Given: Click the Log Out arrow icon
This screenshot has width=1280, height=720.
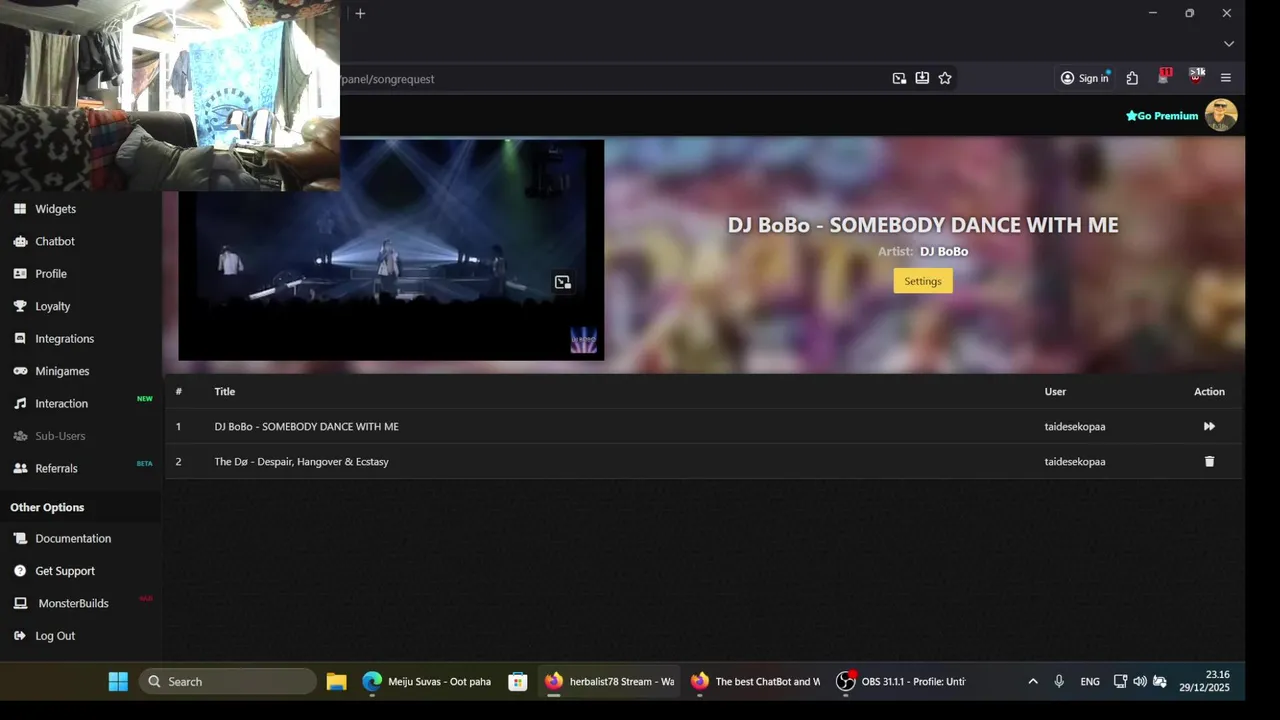Looking at the screenshot, I should [20, 636].
